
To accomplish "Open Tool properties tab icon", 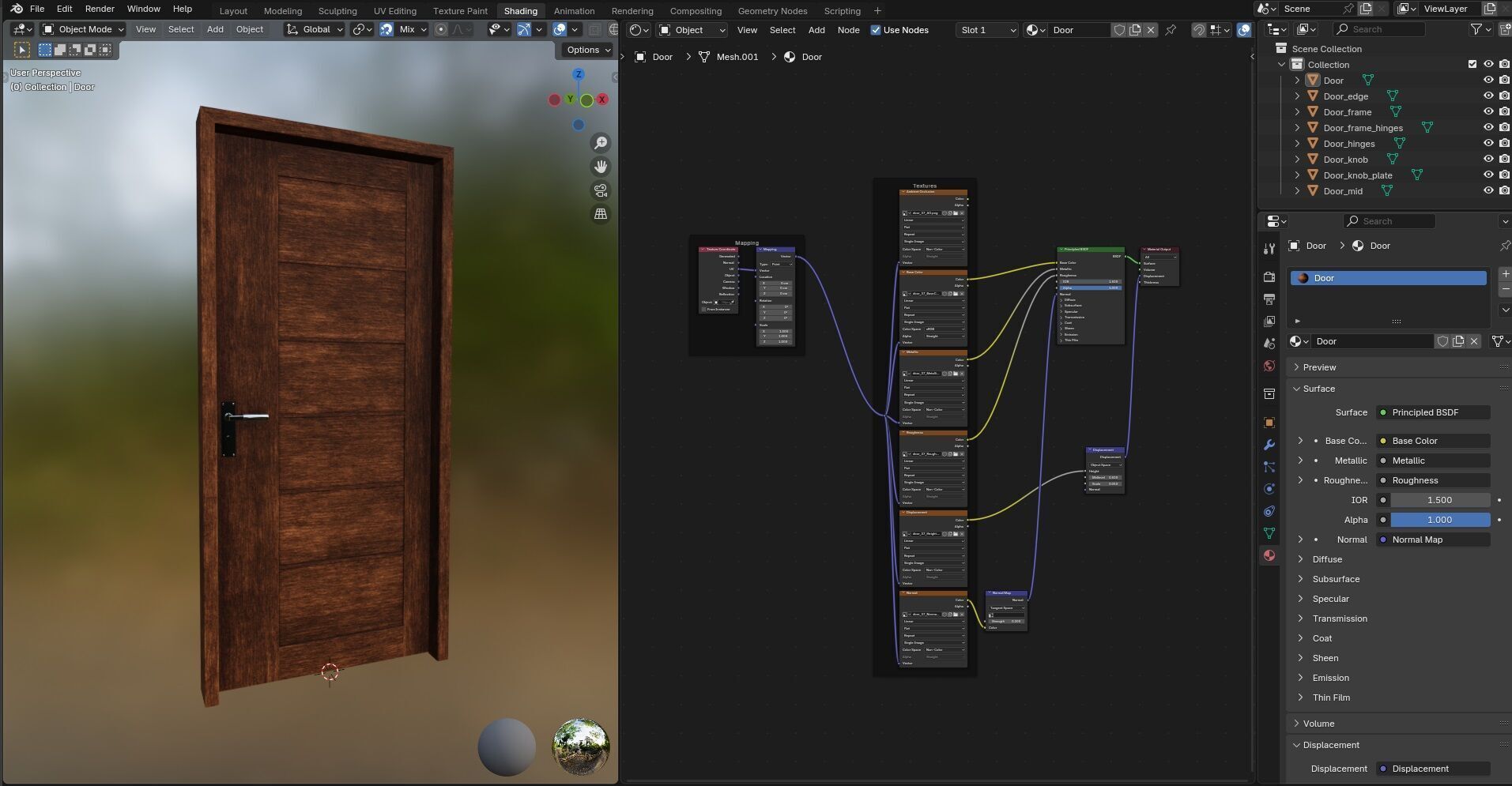I will pos(1269,248).
